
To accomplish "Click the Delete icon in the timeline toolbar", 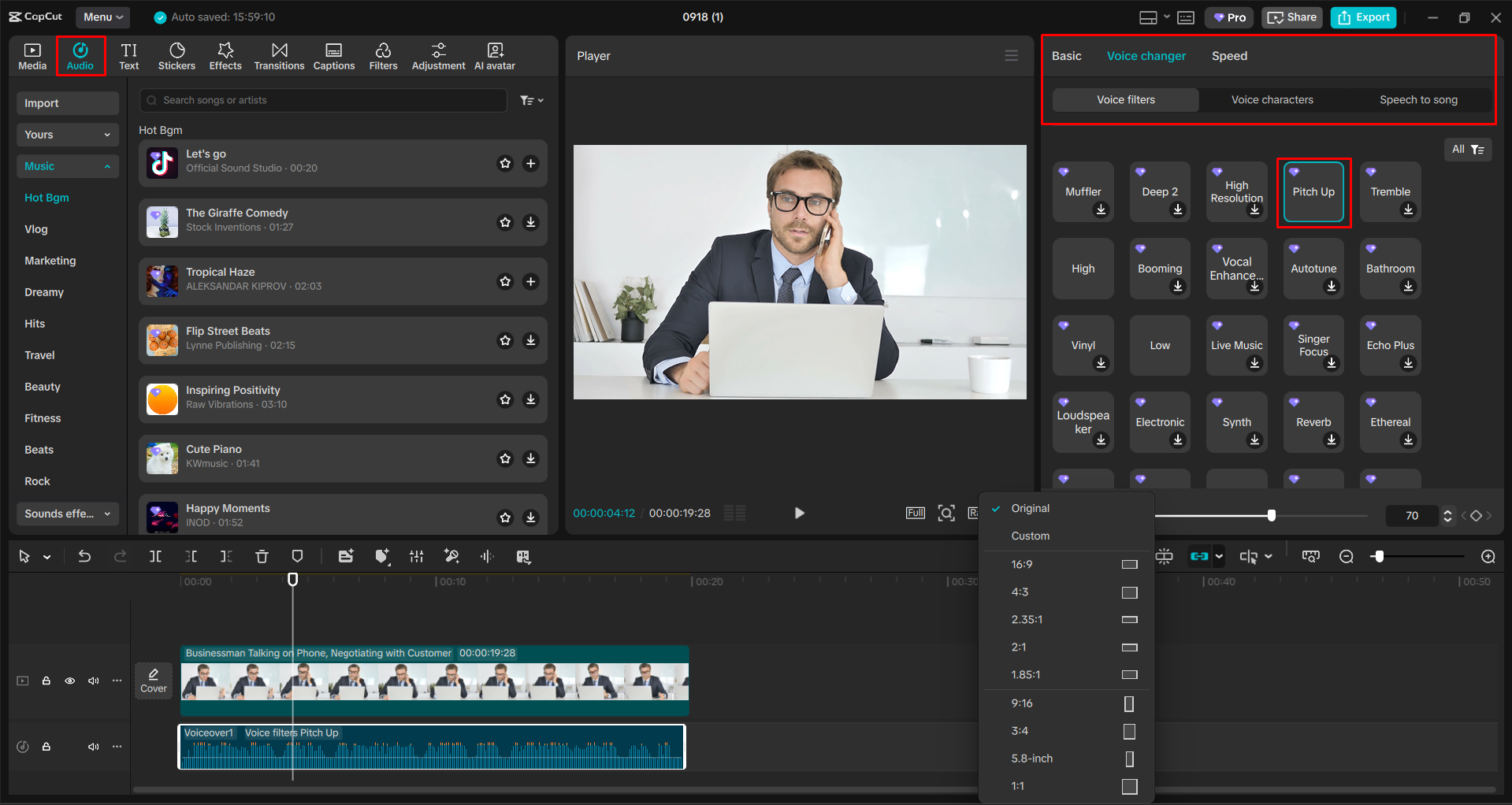I will point(262,556).
